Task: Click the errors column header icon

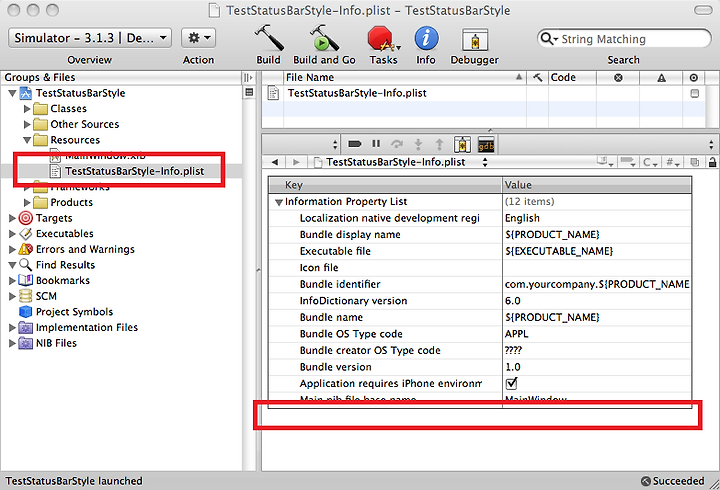Action: coord(618,78)
